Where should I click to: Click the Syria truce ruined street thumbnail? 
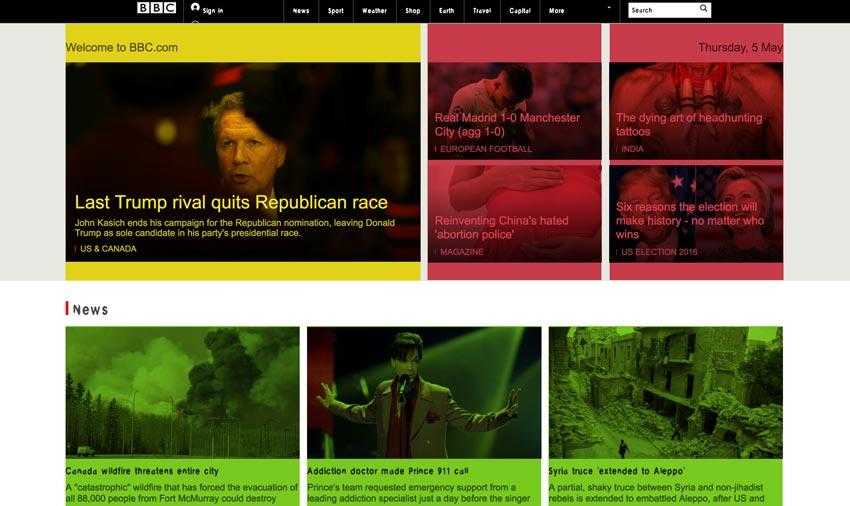pos(665,392)
